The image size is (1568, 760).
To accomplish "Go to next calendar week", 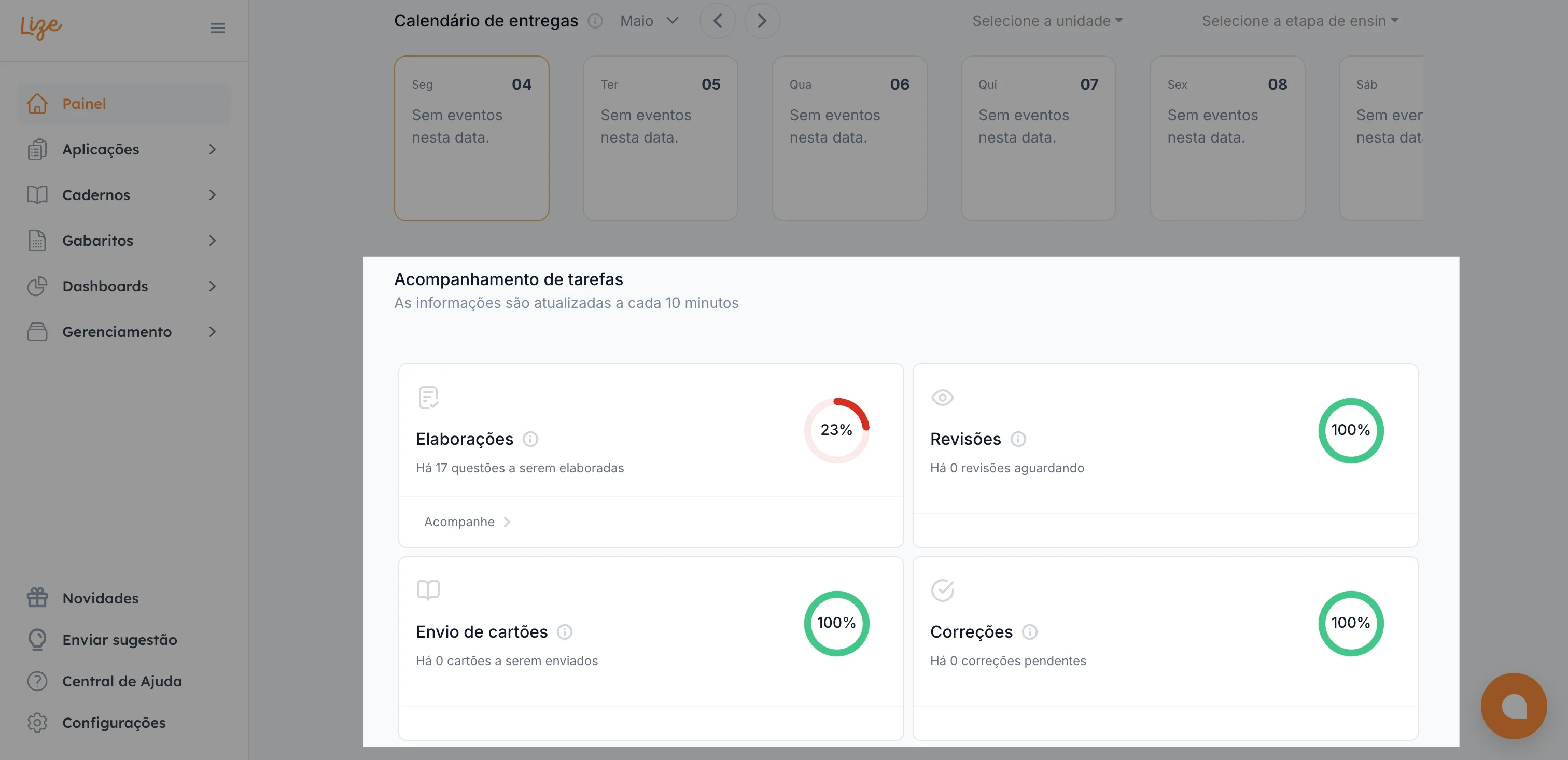I will 762,21.
